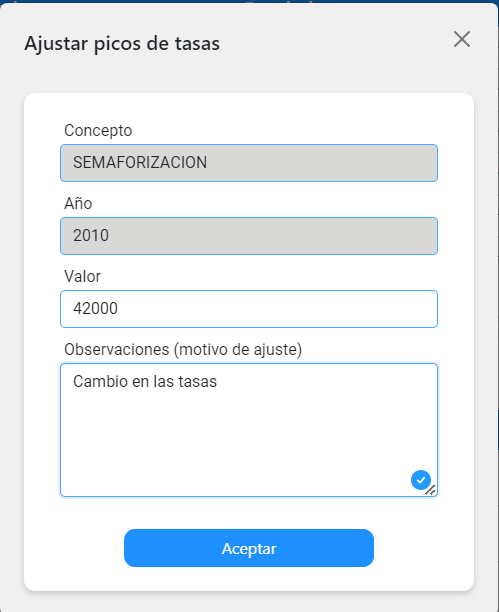Select the Año field showing 2010

tap(249, 236)
